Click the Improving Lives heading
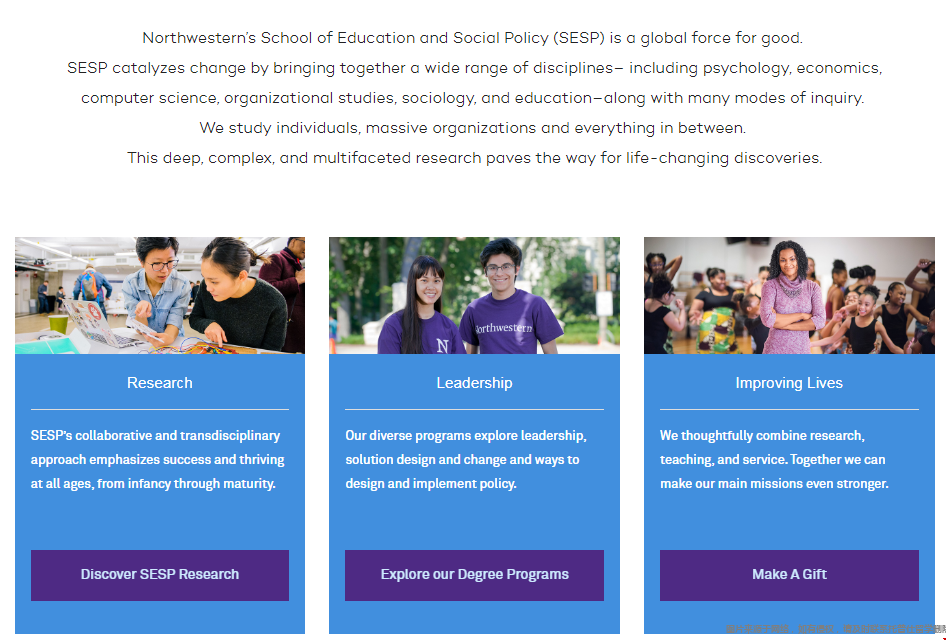This screenshot has height=640, width=946. [x=789, y=383]
